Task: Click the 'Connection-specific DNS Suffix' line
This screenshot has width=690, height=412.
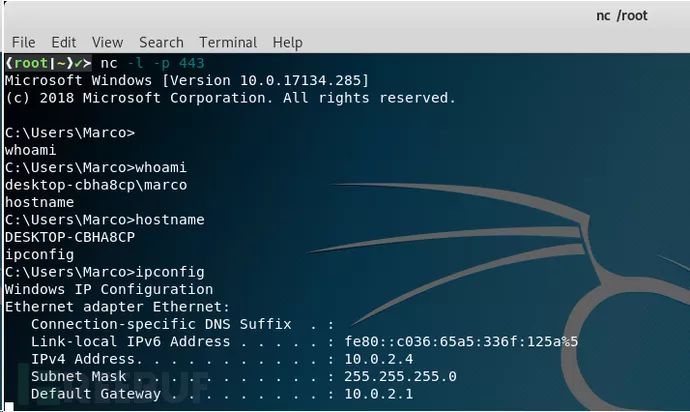Action: point(183,324)
